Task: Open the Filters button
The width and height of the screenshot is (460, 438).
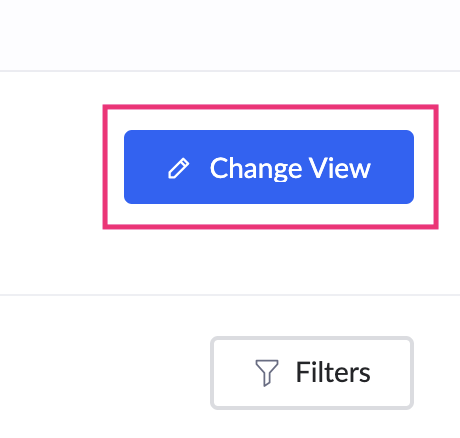Action: coord(312,373)
